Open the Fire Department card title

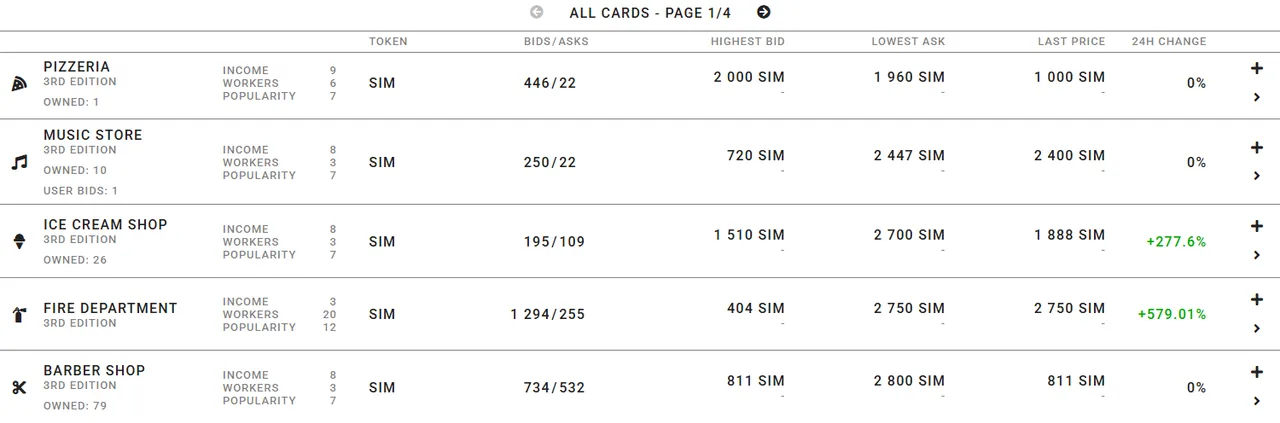(x=110, y=308)
